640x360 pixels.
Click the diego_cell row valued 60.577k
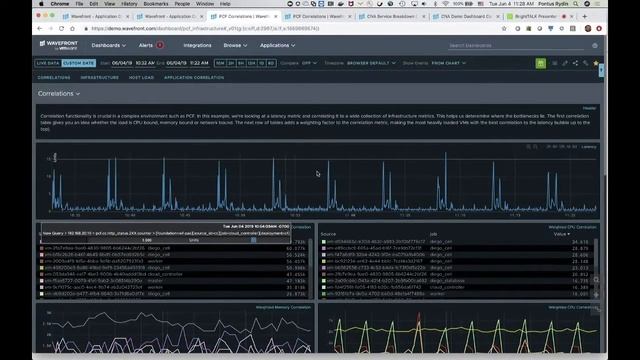tap(173, 248)
